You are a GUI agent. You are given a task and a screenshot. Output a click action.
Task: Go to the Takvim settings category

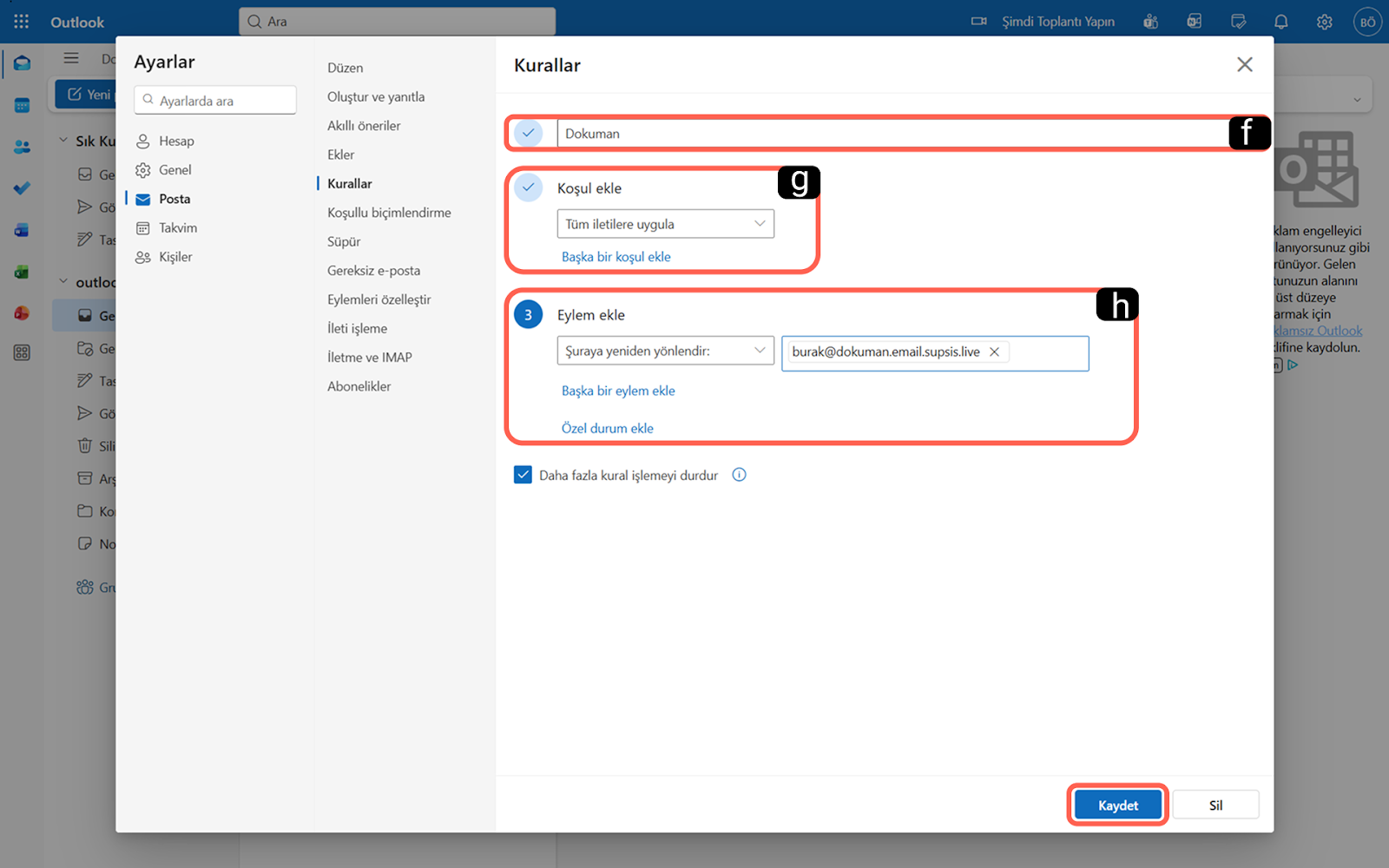pos(177,228)
